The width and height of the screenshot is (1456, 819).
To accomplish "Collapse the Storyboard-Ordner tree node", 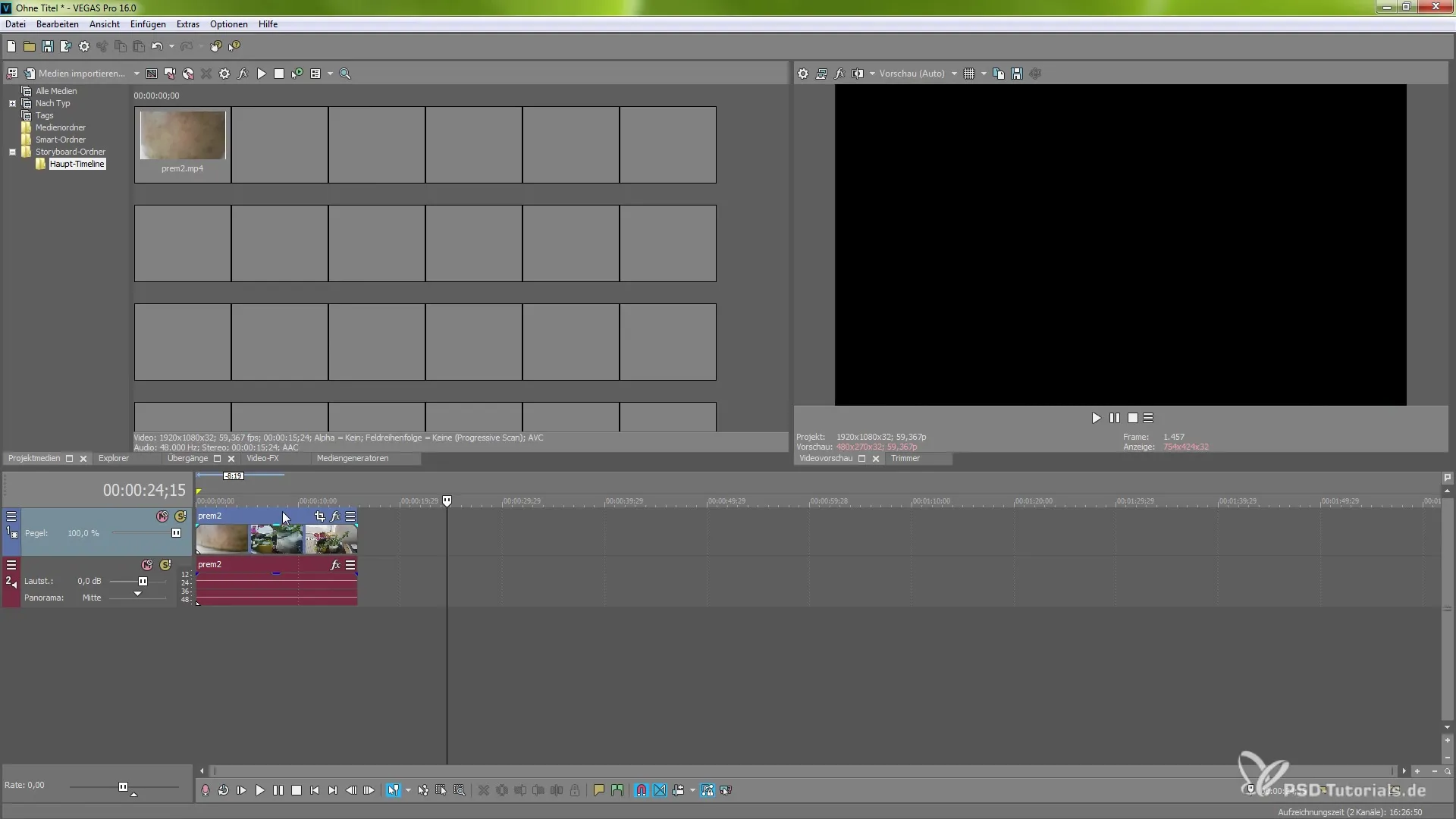I will (x=12, y=152).
